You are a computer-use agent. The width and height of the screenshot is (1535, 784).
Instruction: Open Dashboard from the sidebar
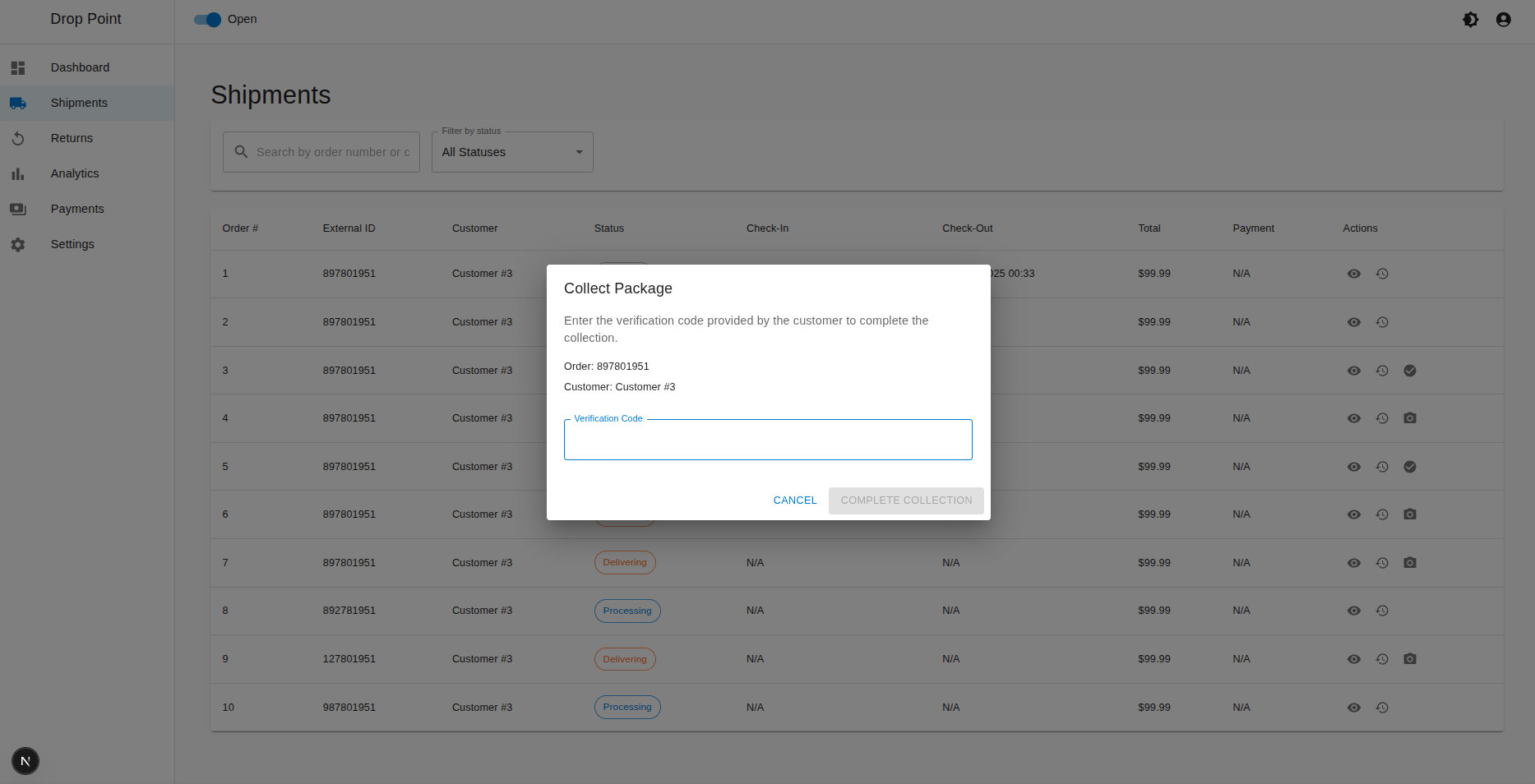tap(80, 67)
